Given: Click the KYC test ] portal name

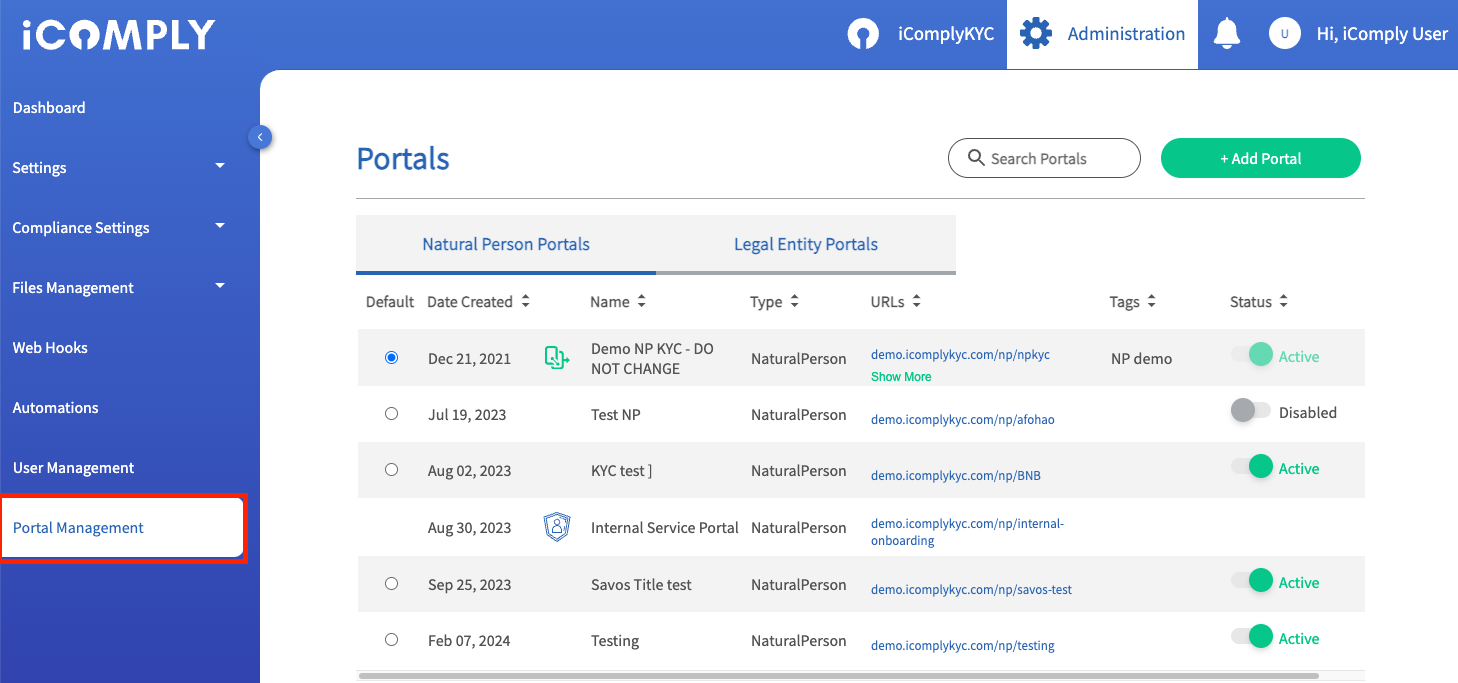Looking at the screenshot, I should coord(621,470).
